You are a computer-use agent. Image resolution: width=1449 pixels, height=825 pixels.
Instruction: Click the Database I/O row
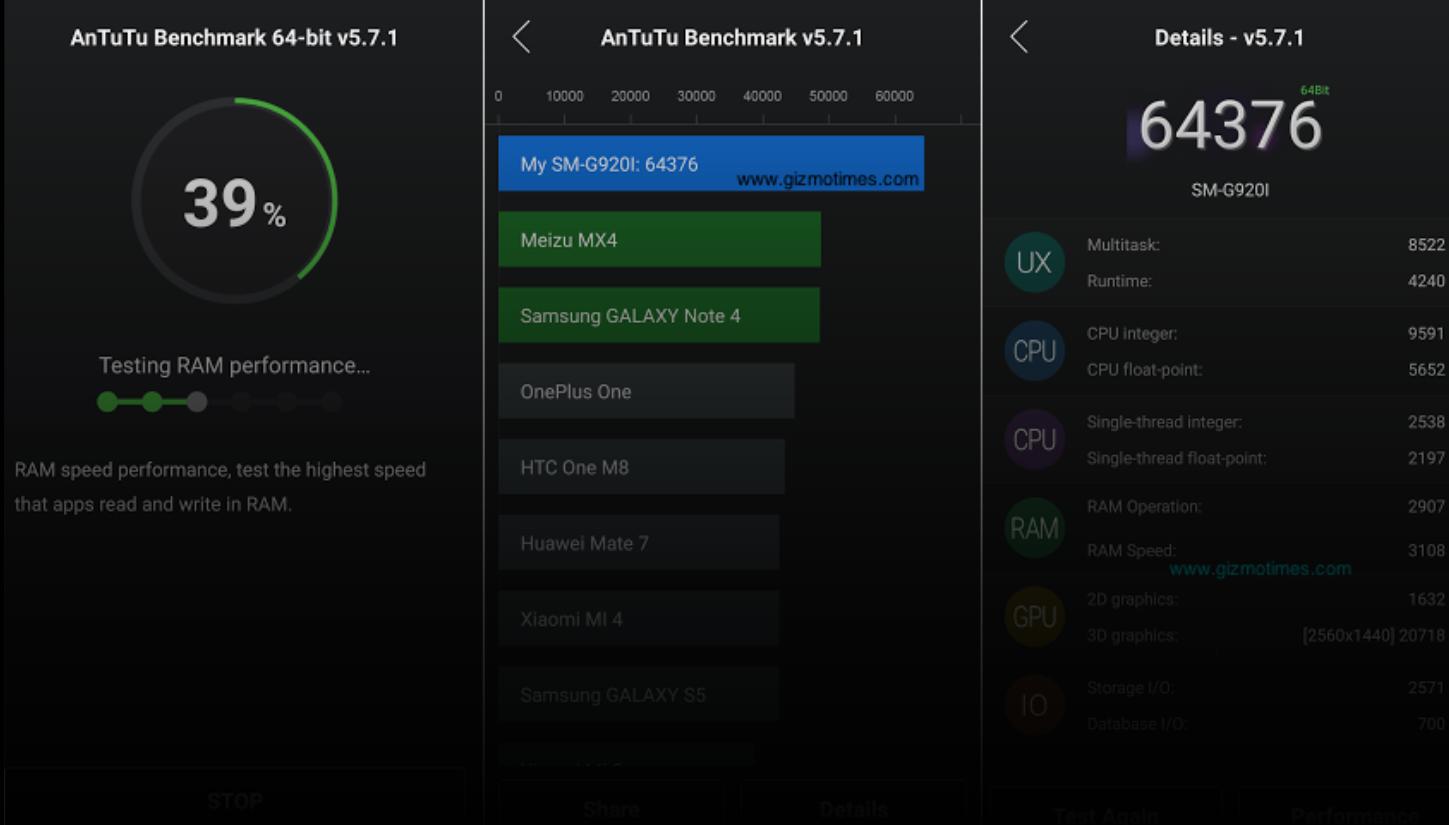tap(1265, 724)
